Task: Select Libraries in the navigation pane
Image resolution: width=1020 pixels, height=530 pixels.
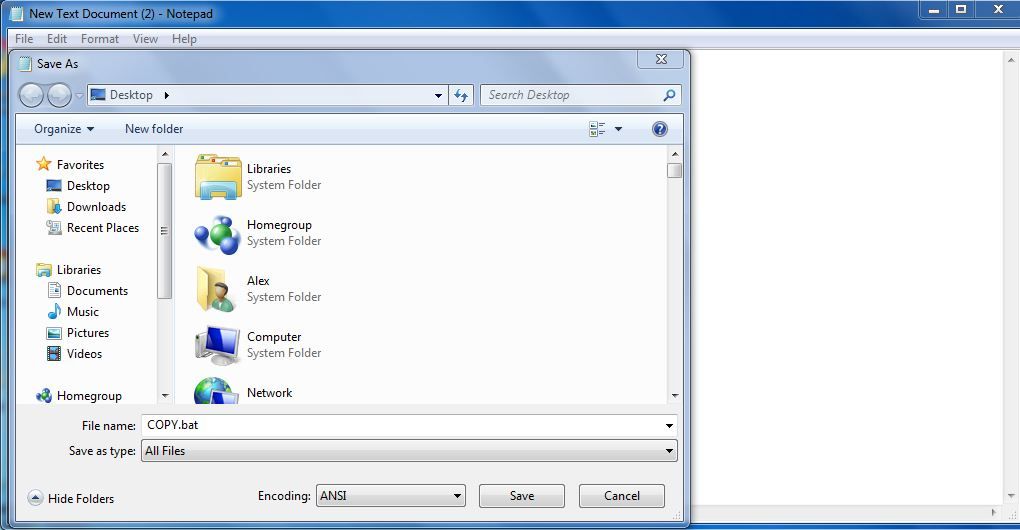Action: [79, 270]
